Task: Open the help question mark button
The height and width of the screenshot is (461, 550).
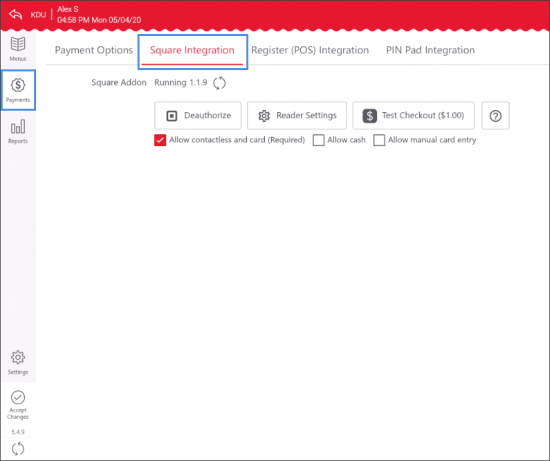Action: click(495, 116)
